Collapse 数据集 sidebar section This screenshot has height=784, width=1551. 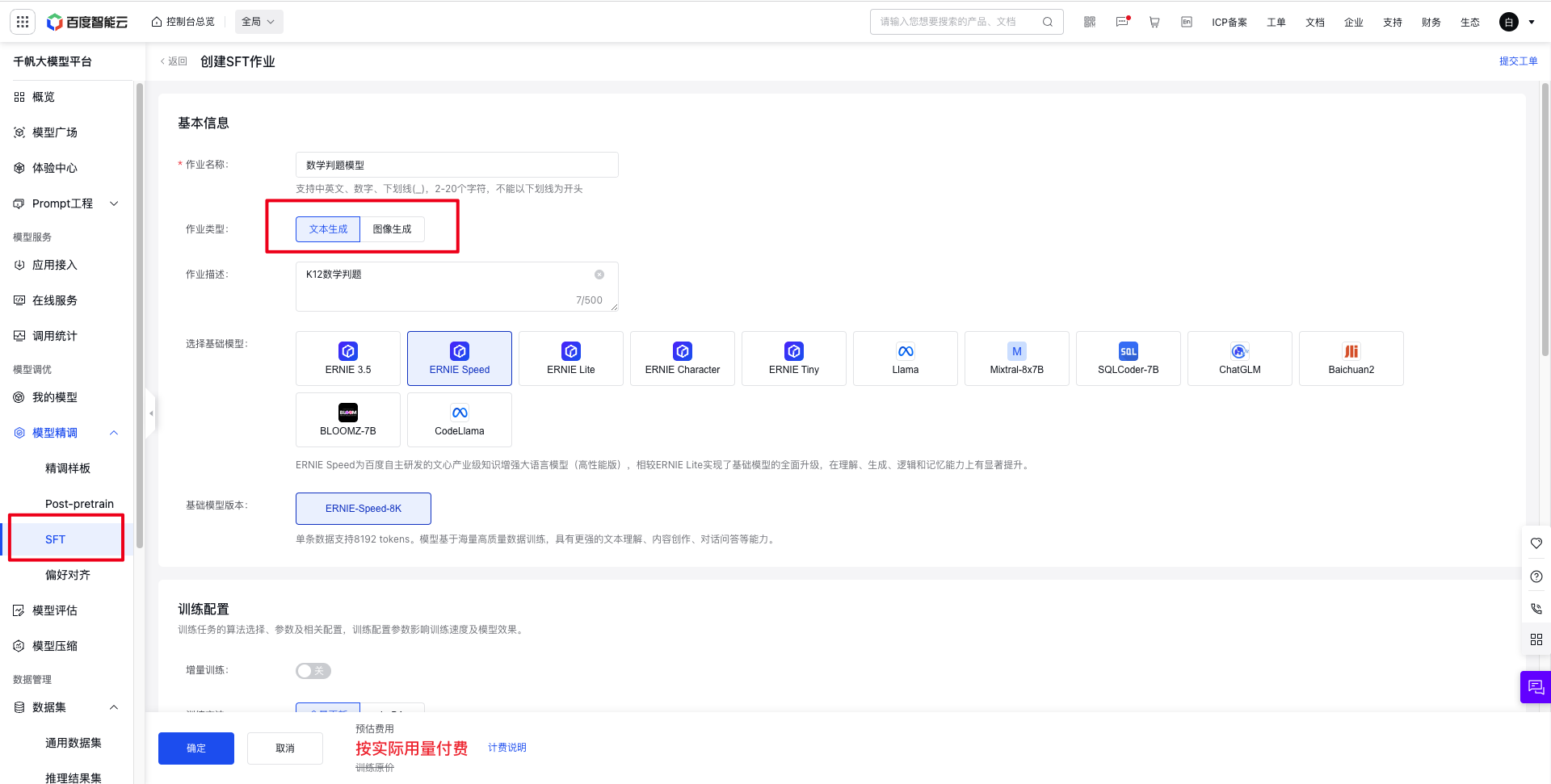(67, 707)
